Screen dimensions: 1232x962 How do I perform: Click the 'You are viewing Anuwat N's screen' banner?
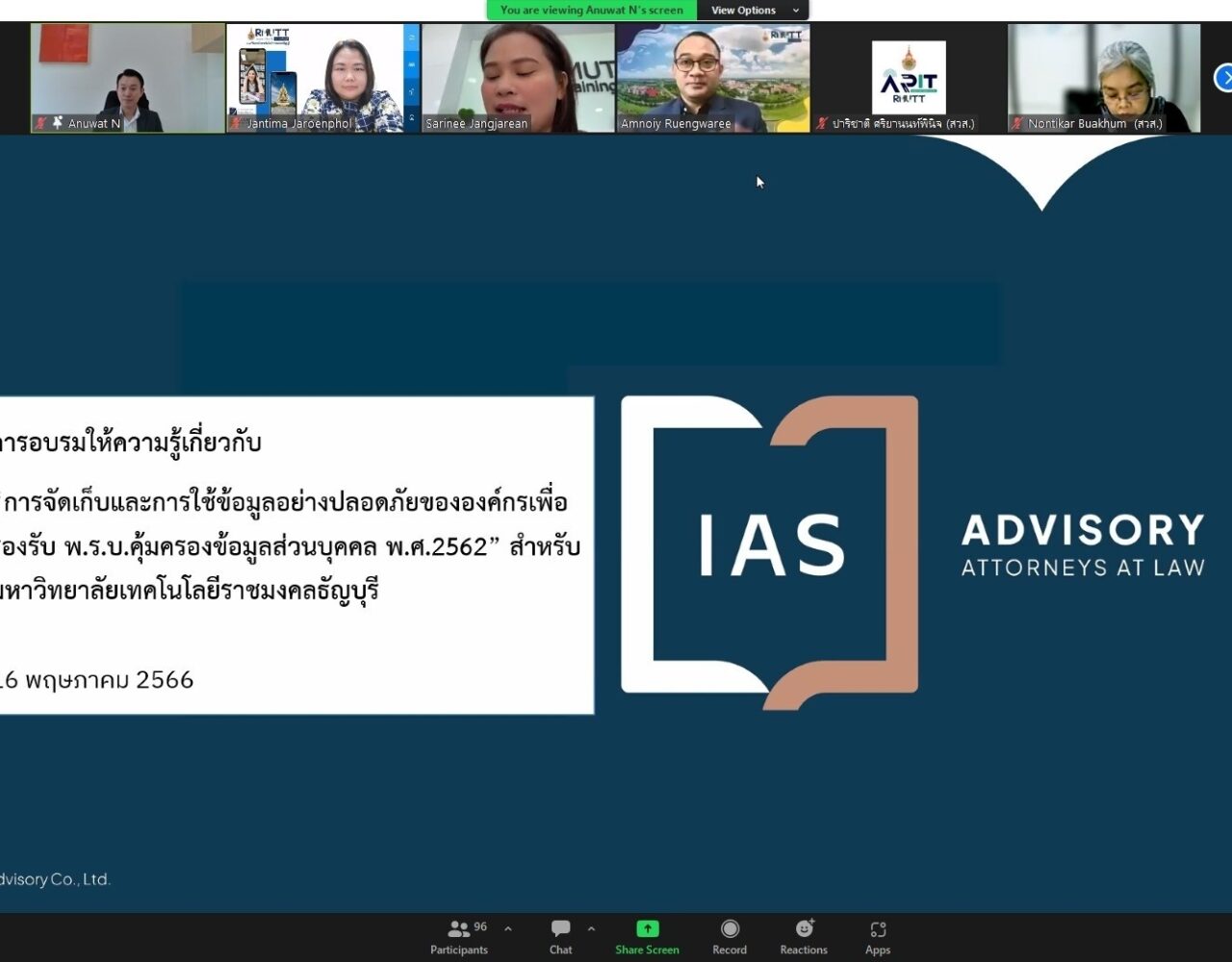click(x=592, y=11)
